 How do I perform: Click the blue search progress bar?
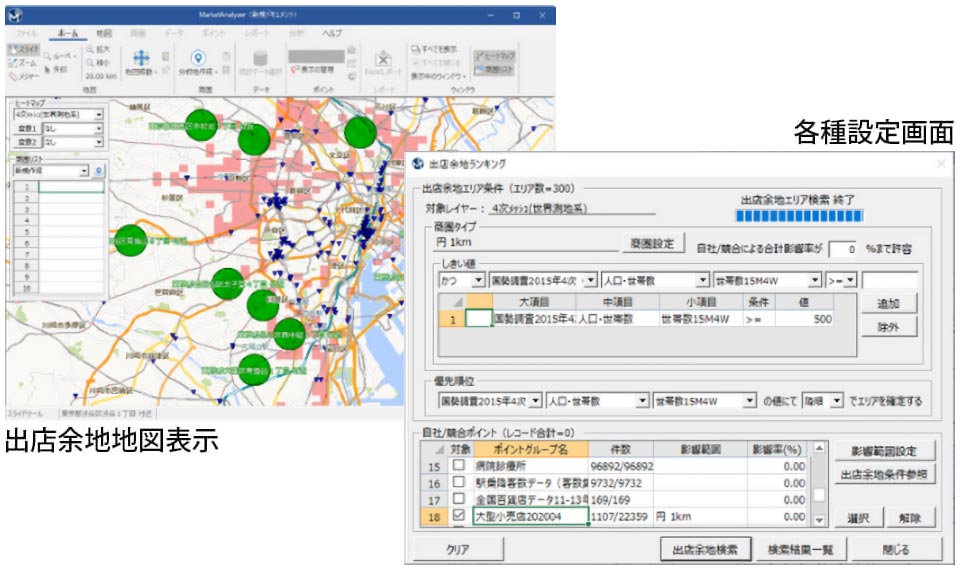[799, 216]
